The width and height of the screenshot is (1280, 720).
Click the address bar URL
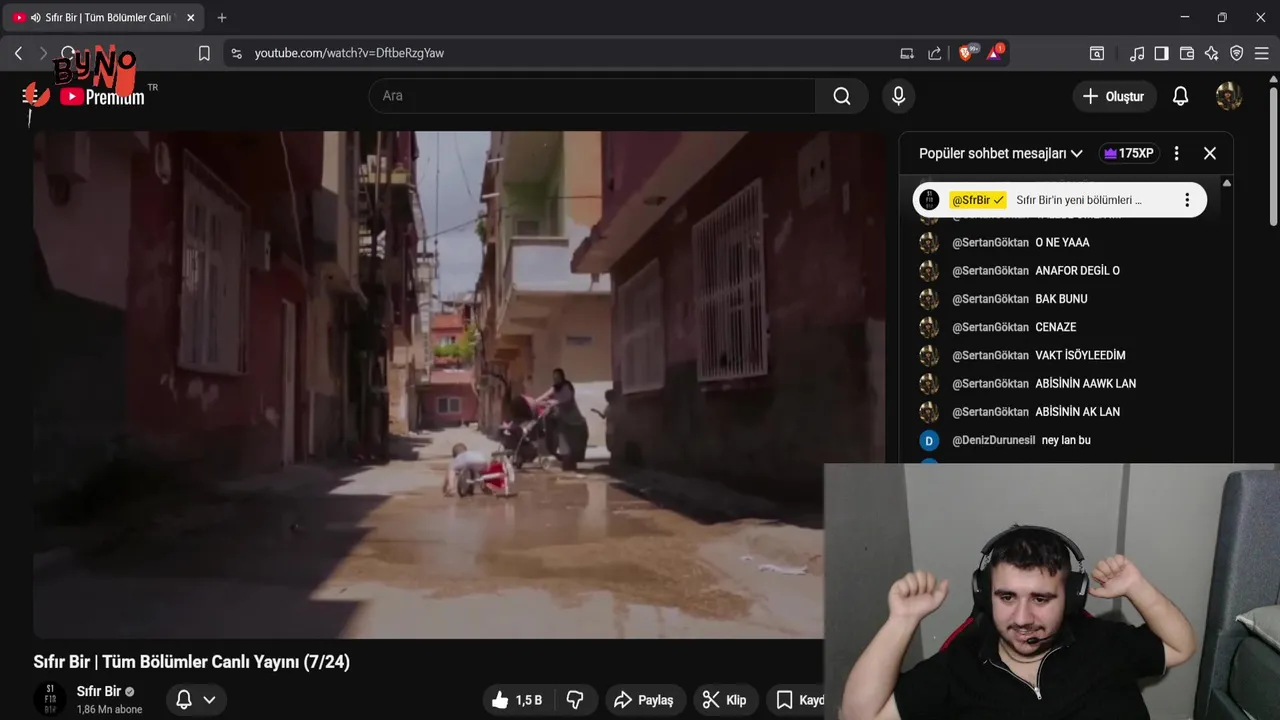pos(349,53)
